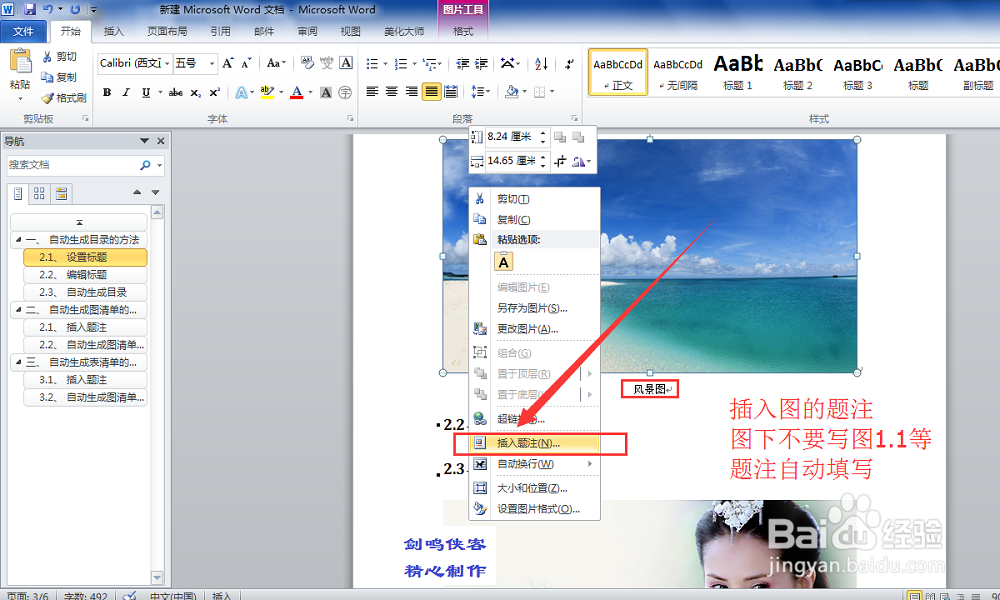Open line spacing dropdown

pos(480,92)
